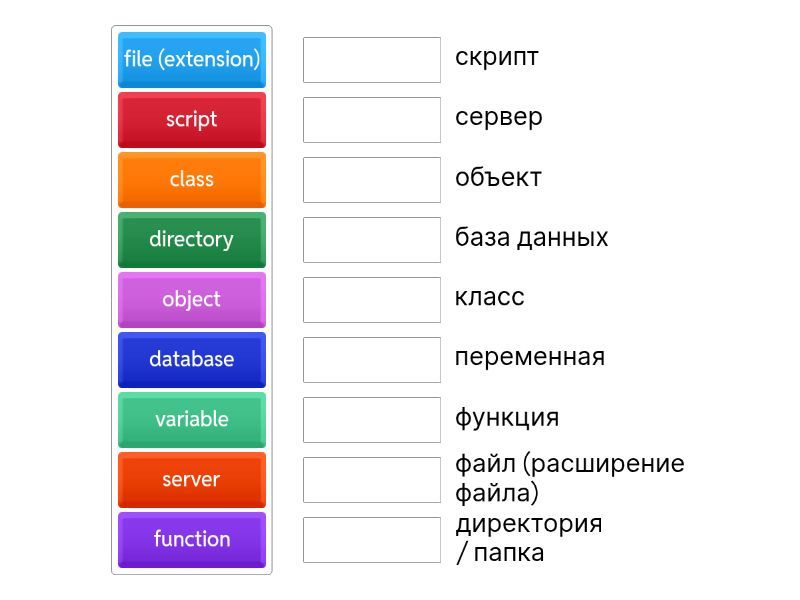Viewport: 800px width, 600px height.
Task: Click the teal 'variable' tile
Action: [191, 419]
